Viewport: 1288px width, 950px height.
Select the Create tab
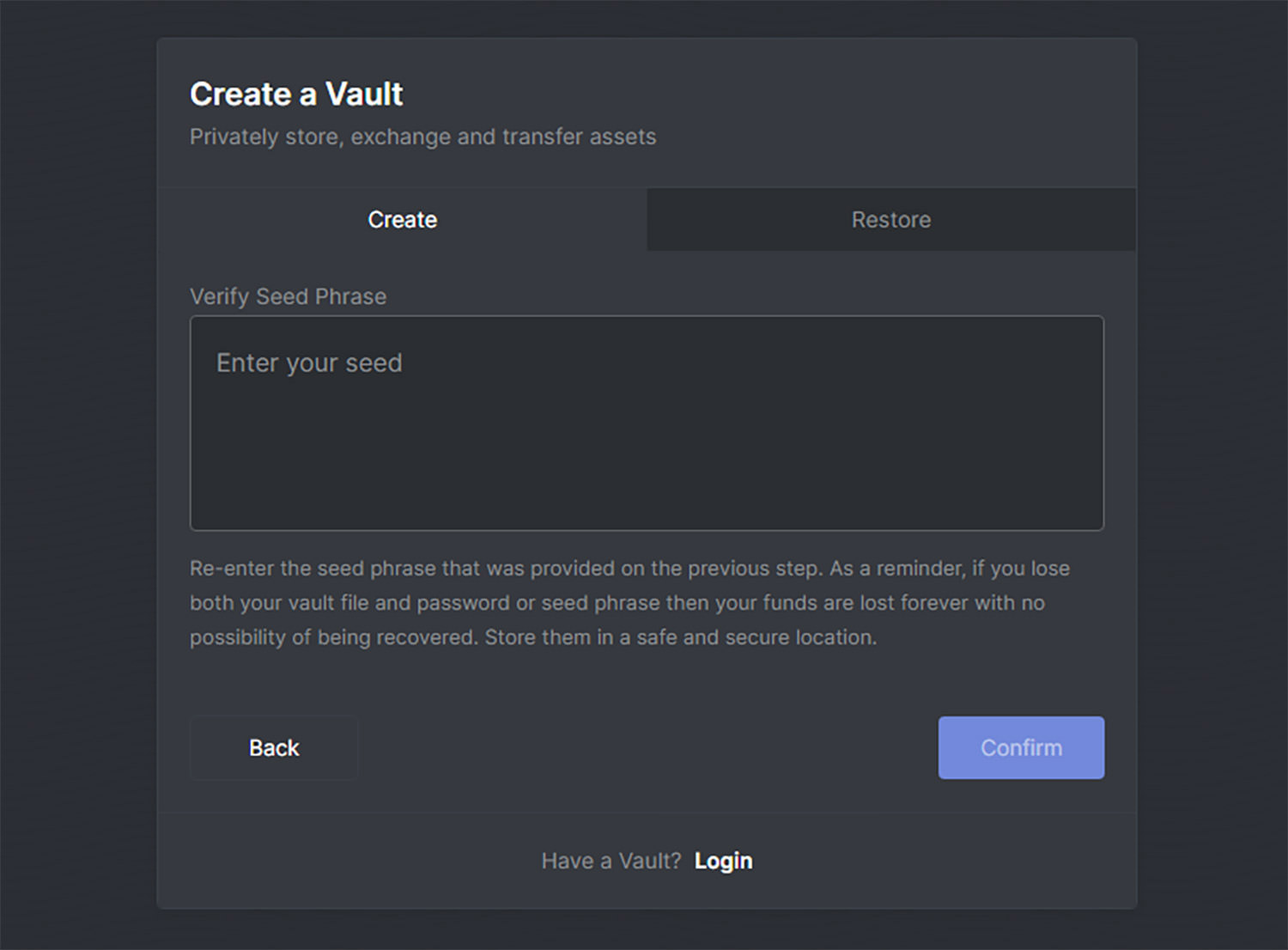(402, 220)
